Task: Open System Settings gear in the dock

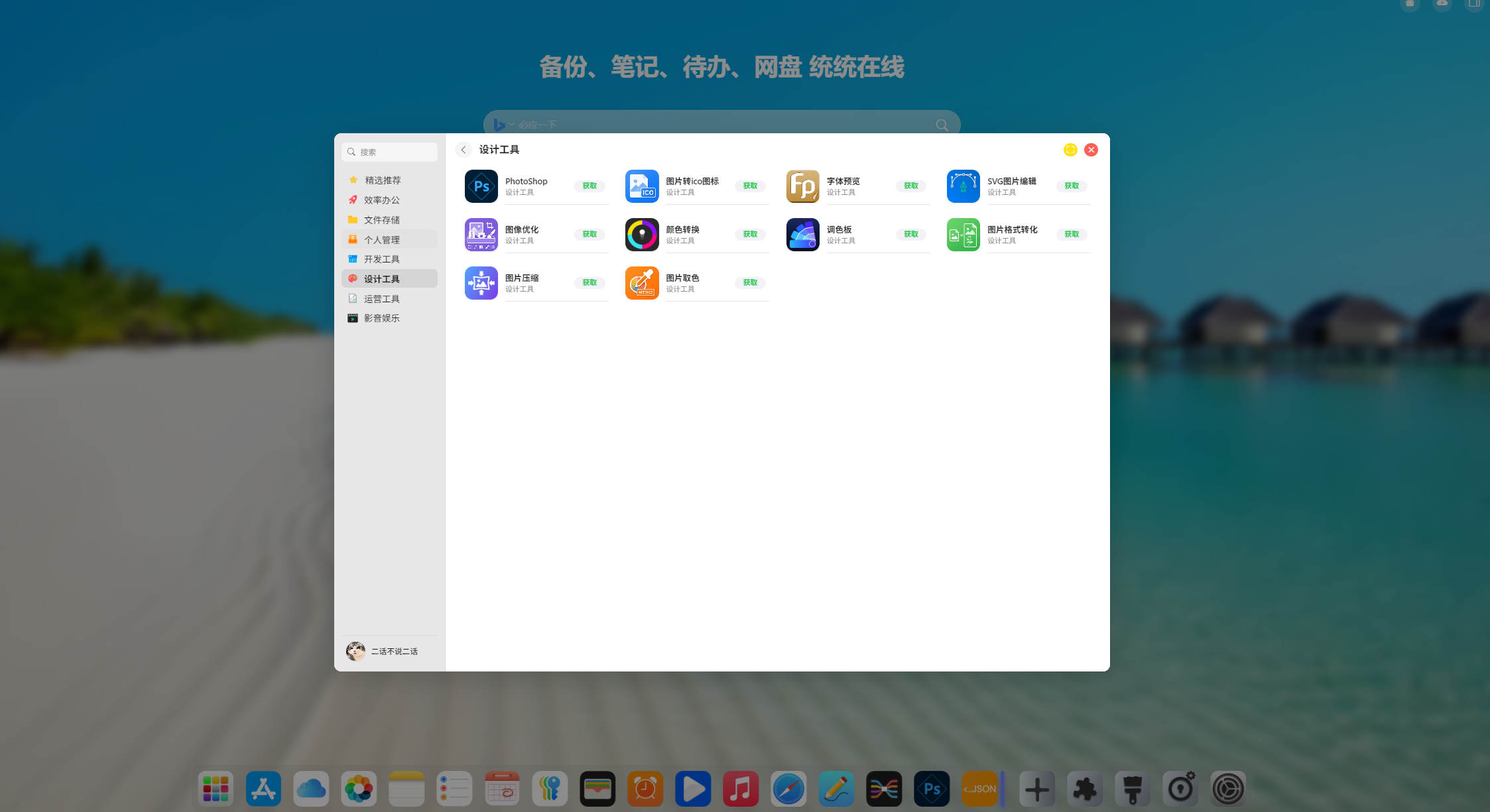Action: coord(1228,789)
